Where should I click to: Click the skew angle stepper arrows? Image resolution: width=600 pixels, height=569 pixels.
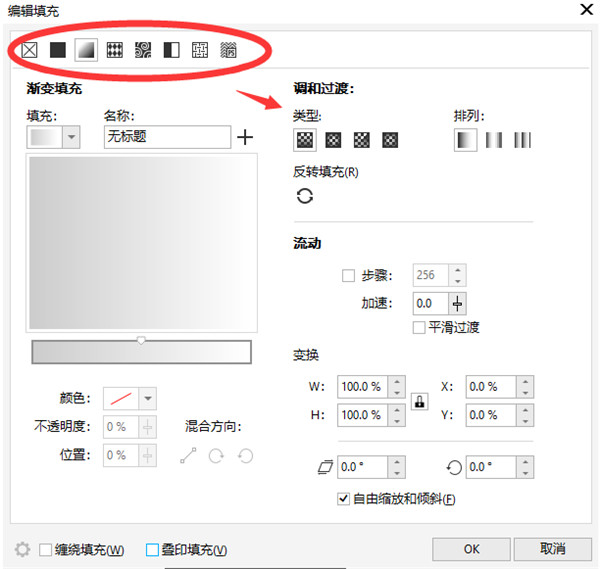pyautogui.click(x=397, y=467)
